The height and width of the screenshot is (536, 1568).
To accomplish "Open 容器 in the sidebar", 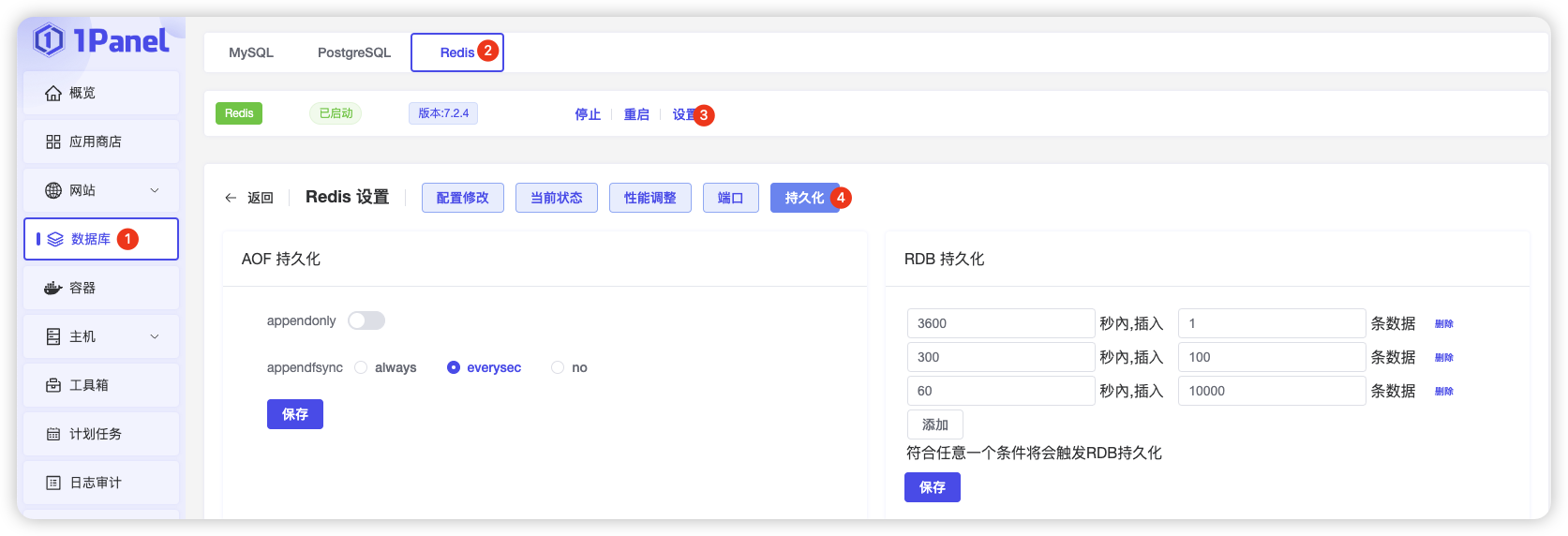I will 101,288.
